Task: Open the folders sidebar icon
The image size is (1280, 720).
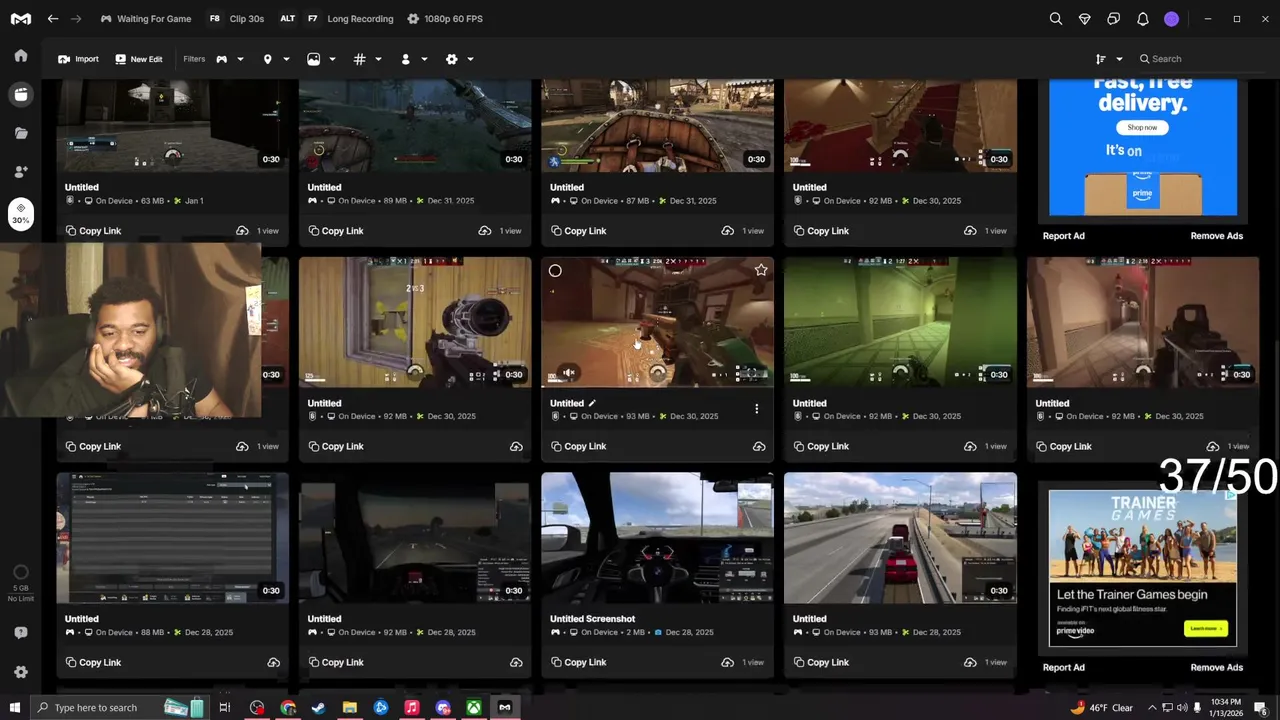Action: (x=20, y=133)
